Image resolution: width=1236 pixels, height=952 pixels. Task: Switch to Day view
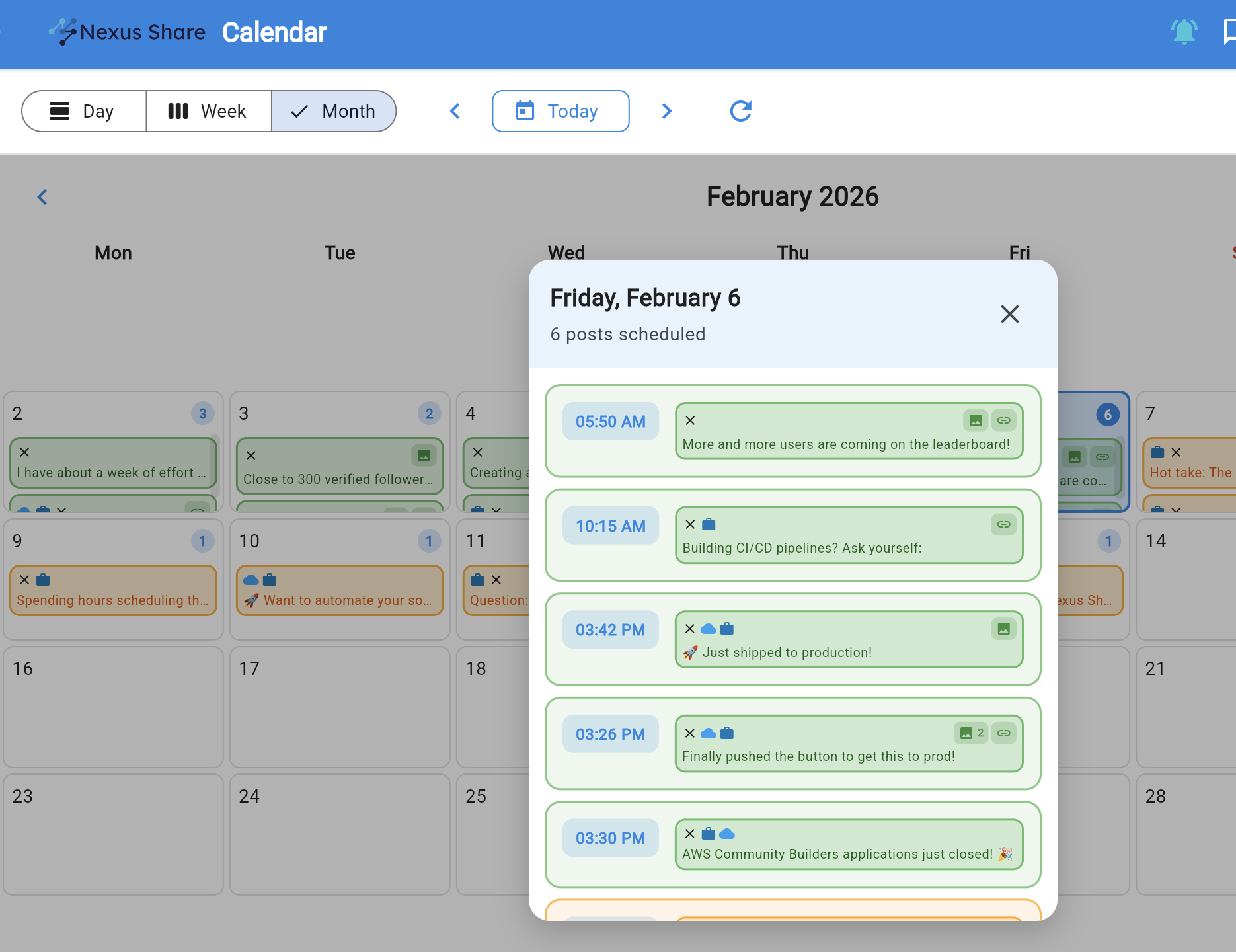click(x=83, y=111)
